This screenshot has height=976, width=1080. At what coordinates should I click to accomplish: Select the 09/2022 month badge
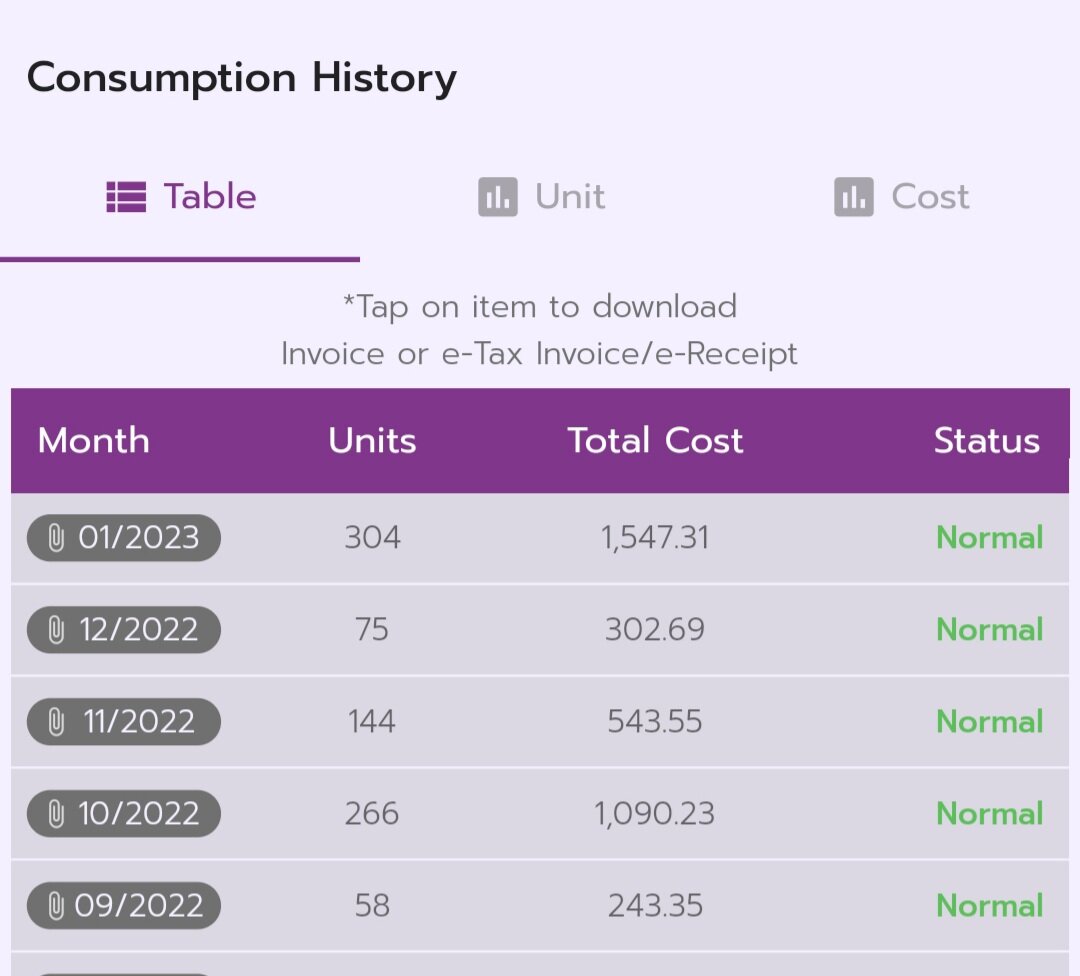pyautogui.click(x=124, y=906)
